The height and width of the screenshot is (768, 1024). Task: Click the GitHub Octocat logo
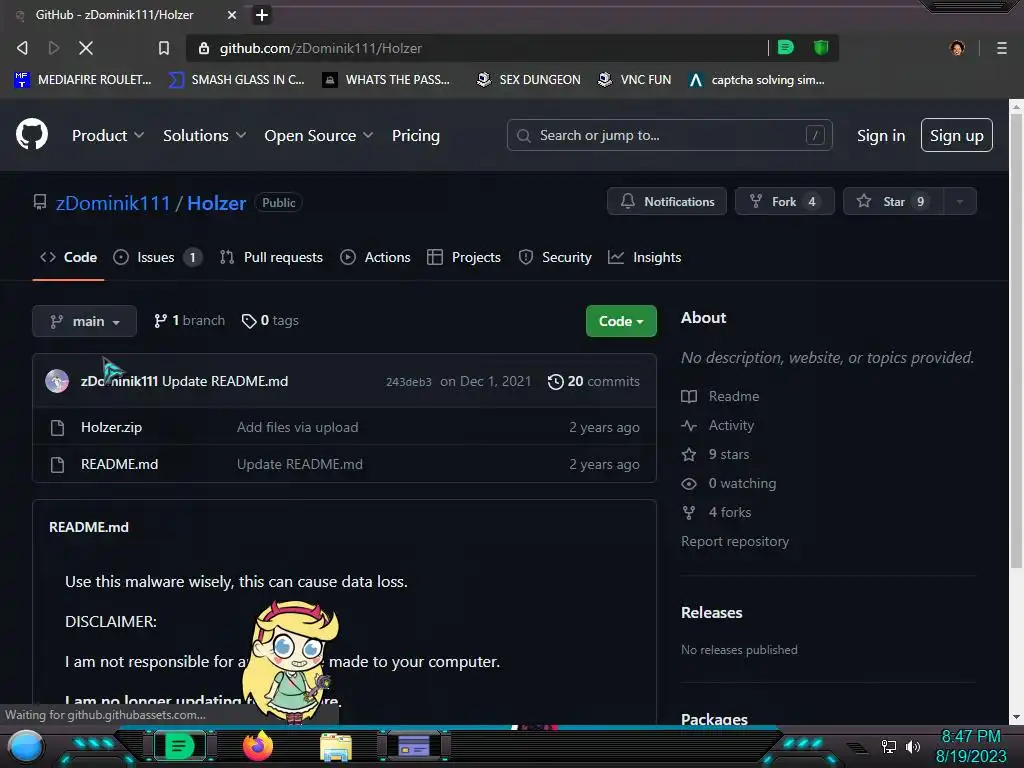(x=31, y=135)
